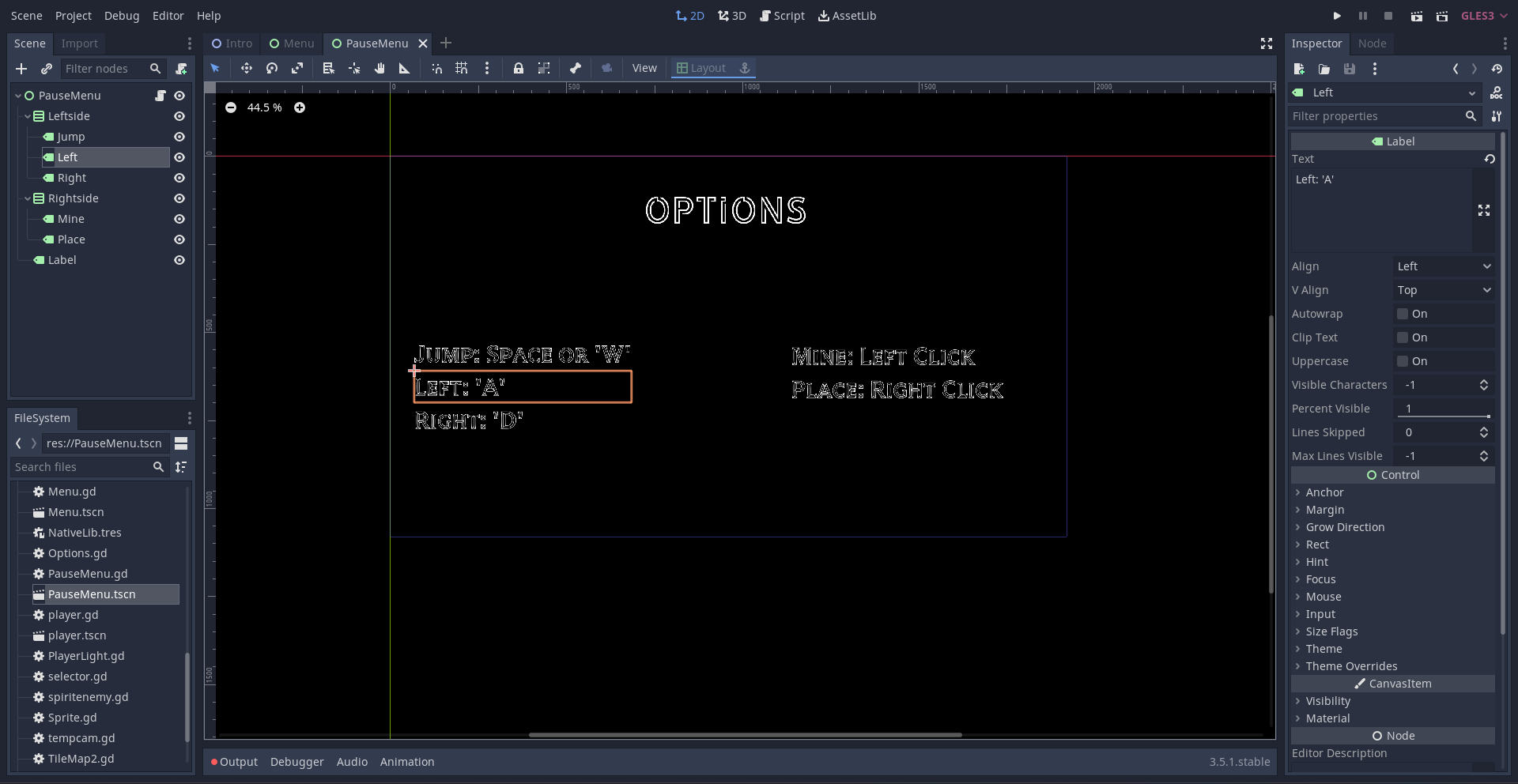Image resolution: width=1518 pixels, height=784 pixels.
Task: Select the Rotate mode tool
Action: tap(272, 69)
